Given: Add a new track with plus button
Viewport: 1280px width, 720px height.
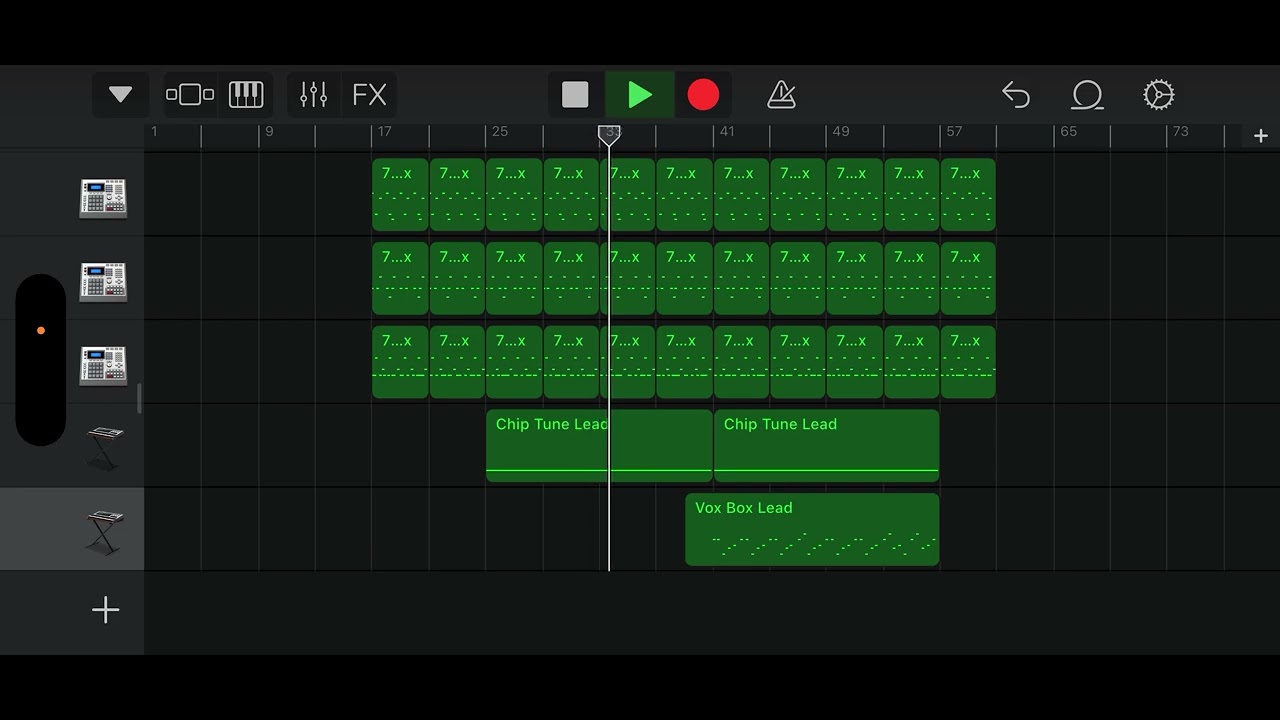Looking at the screenshot, I should pyautogui.click(x=105, y=610).
